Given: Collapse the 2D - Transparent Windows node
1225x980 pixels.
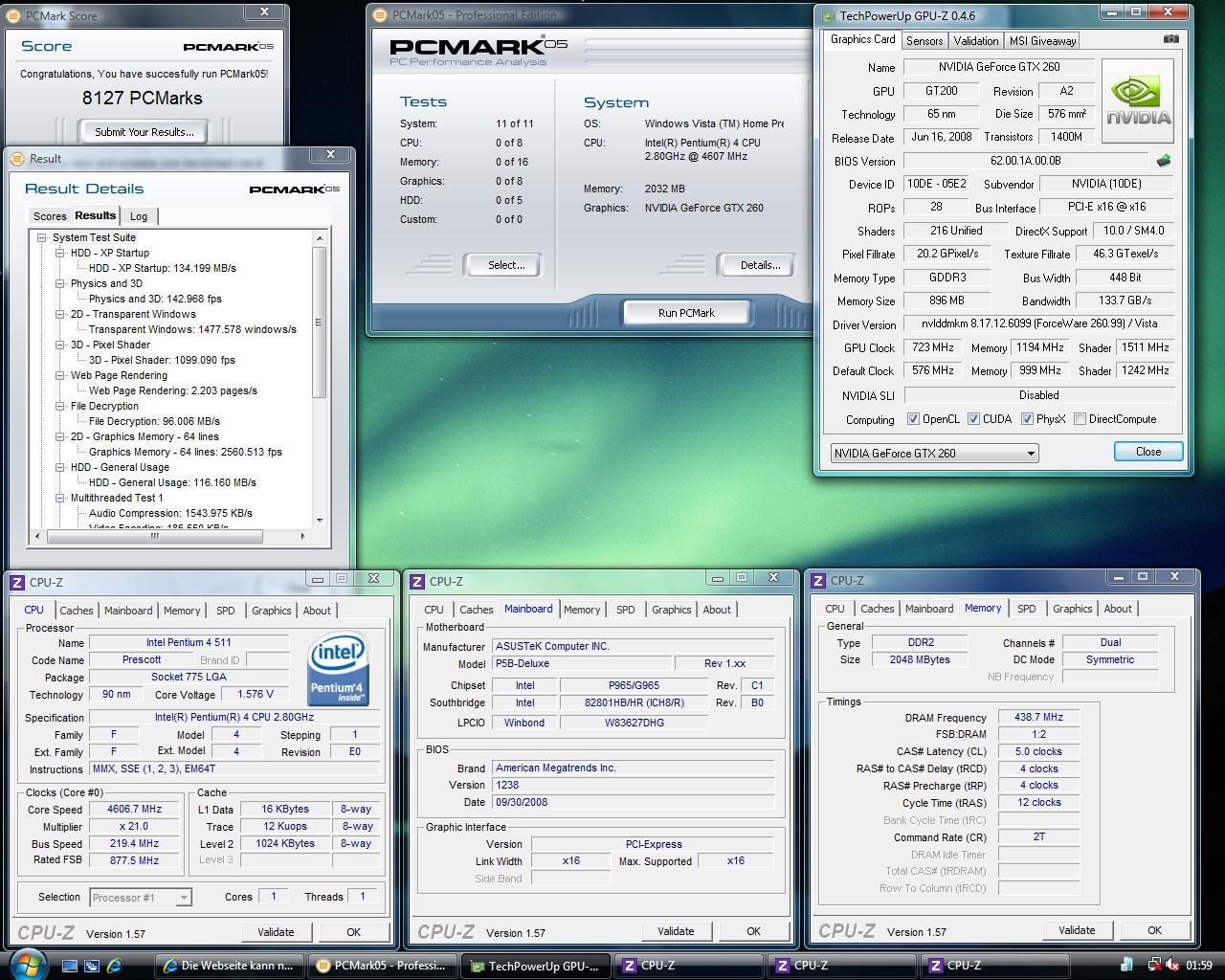Looking at the screenshot, I should 60,314.
